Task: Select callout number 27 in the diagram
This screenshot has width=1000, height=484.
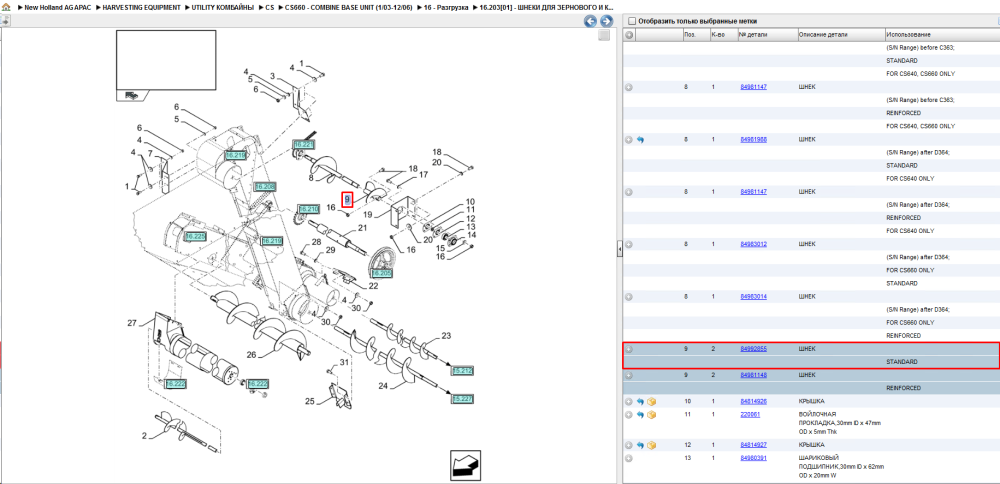Action: (132, 323)
